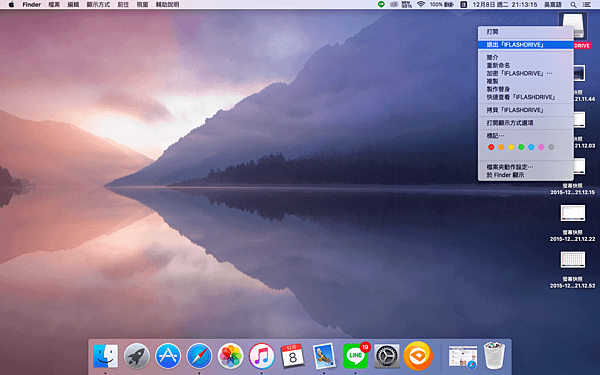Open the App Store dock icon
The height and width of the screenshot is (375, 600).
tap(168, 356)
